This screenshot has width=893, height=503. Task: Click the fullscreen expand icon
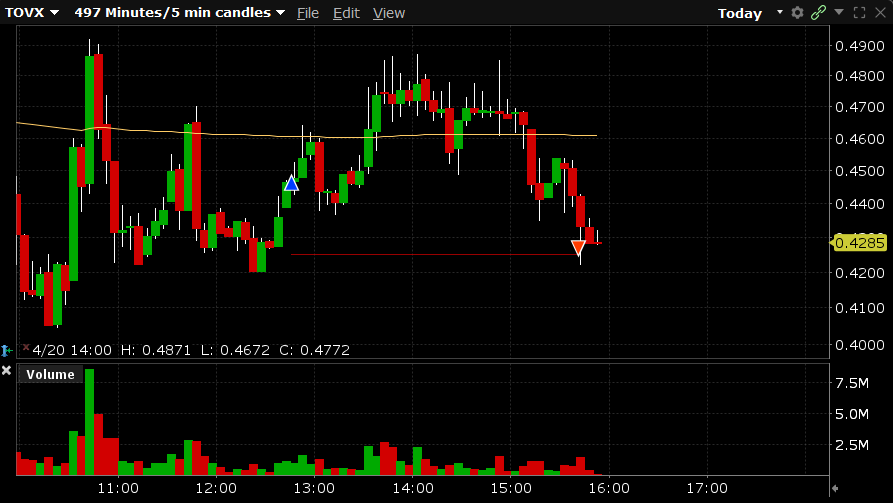(859, 13)
